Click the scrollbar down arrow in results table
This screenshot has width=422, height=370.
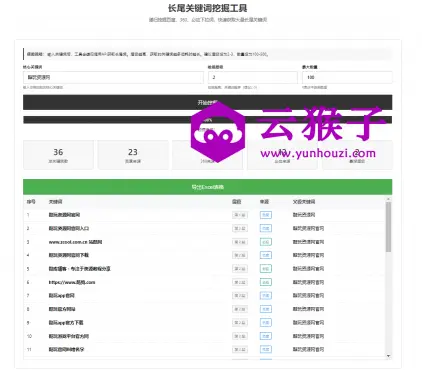pos(388,356)
